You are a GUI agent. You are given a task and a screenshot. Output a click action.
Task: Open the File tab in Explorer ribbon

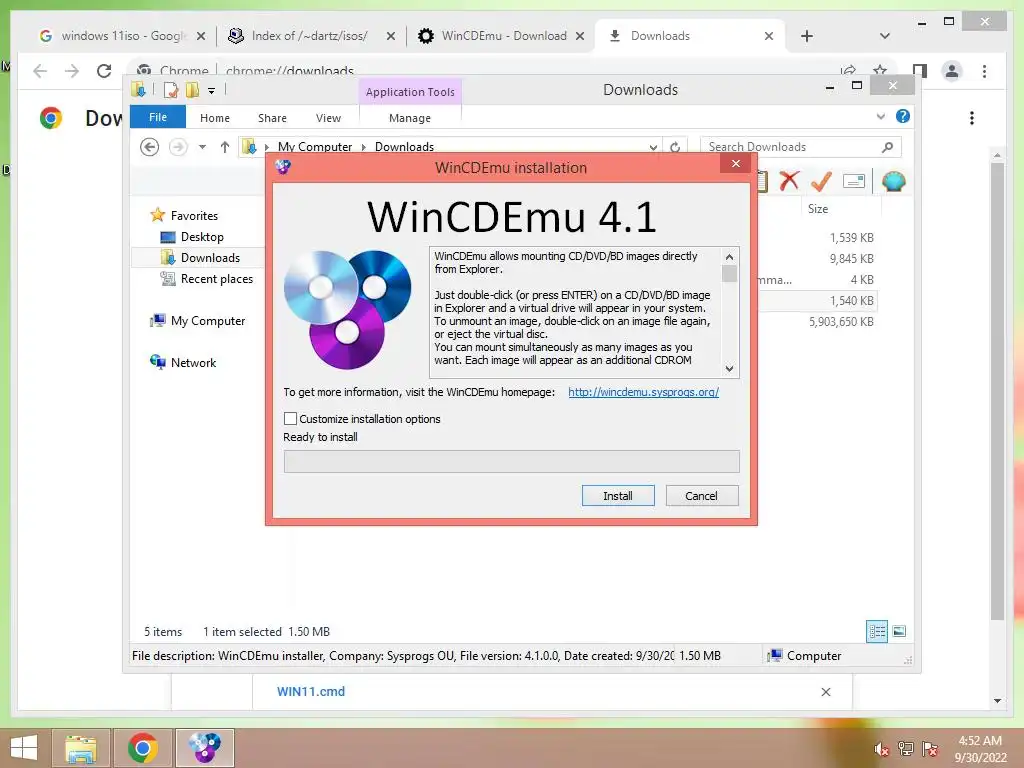(x=158, y=117)
